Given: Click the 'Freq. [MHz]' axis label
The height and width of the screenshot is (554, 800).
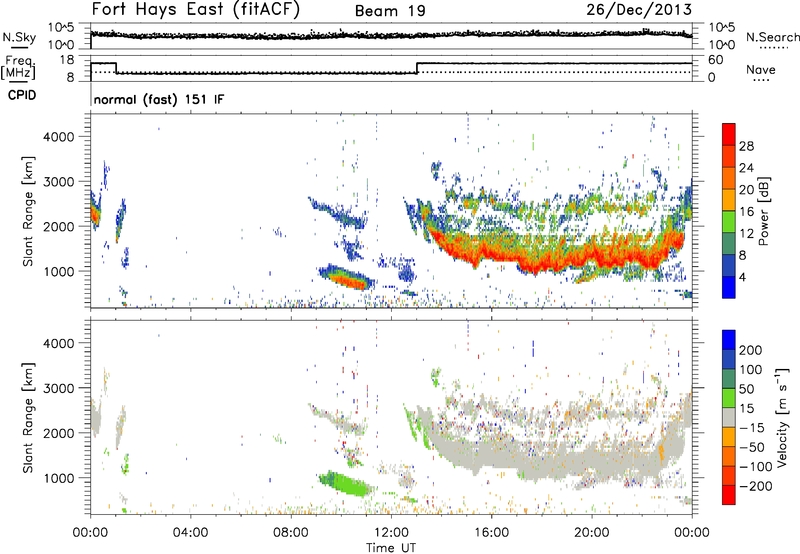Looking at the screenshot, I should click(x=19, y=67).
